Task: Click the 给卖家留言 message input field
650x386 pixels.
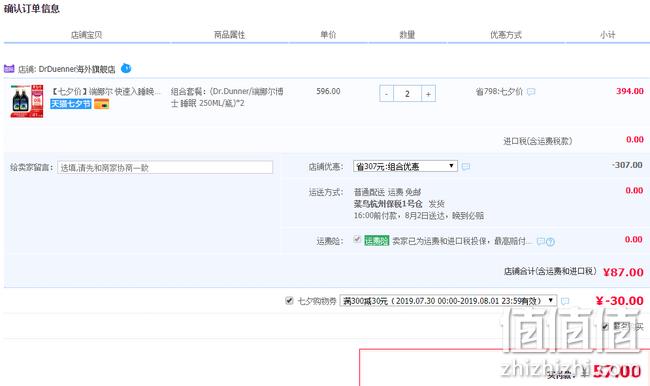Action: [165, 167]
